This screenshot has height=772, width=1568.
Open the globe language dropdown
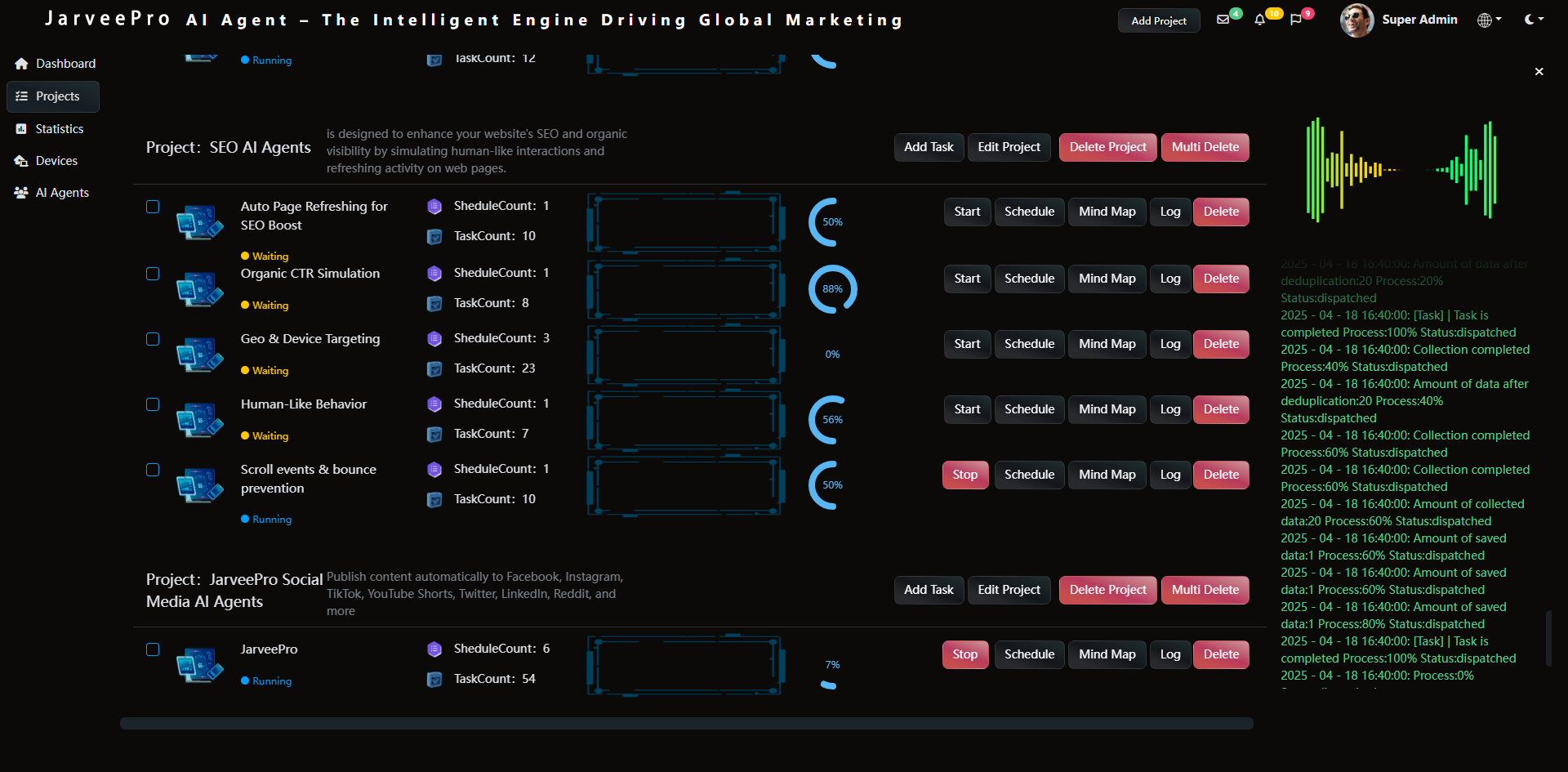(x=1489, y=20)
